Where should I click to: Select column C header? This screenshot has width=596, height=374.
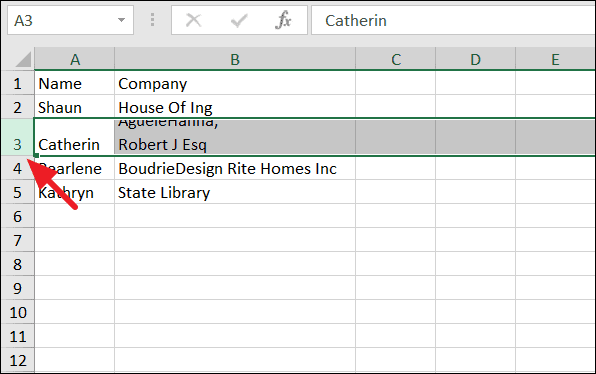point(396,59)
